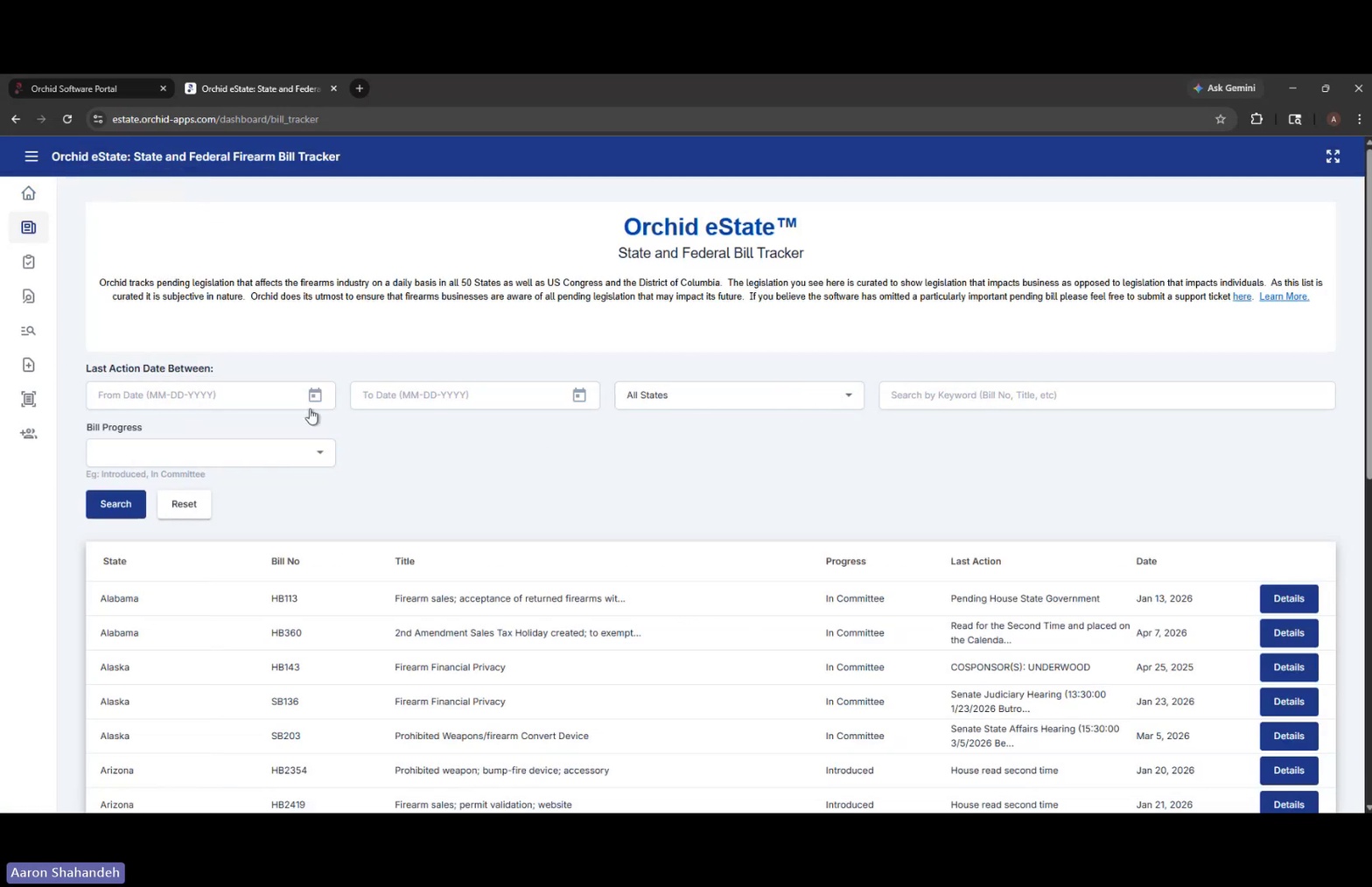The width and height of the screenshot is (1372, 887).
Task: Open the browser profile avatar
Action: coord(1333,119)
